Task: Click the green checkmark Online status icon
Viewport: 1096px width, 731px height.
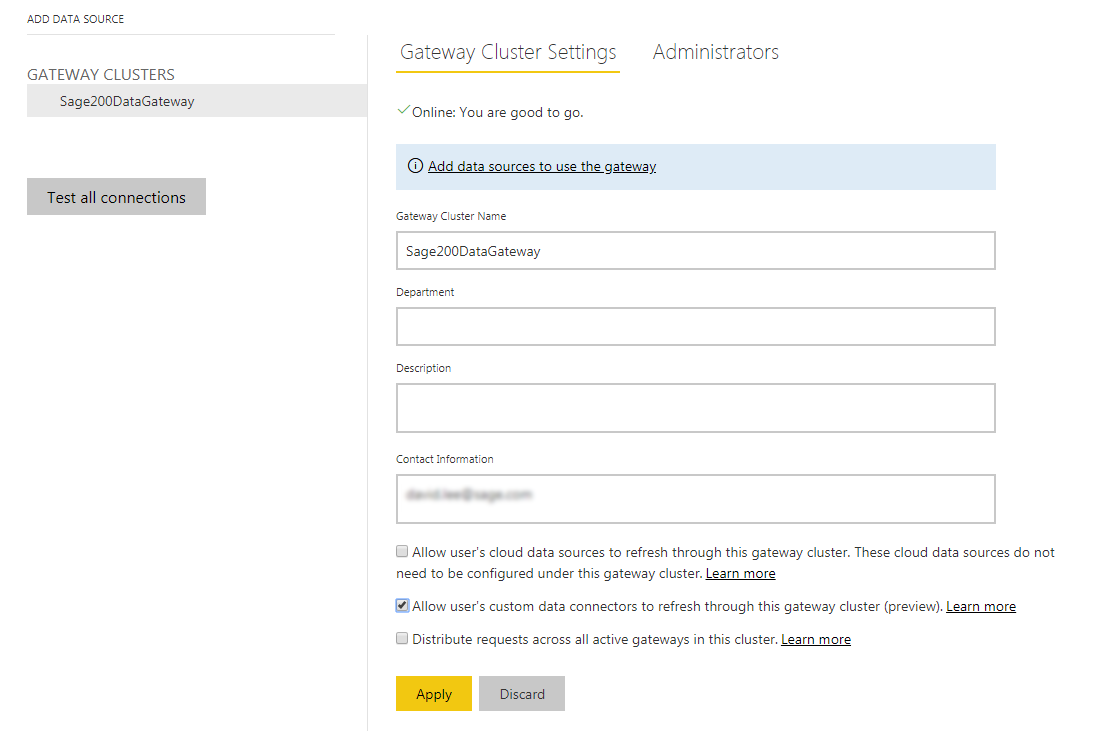Action: [x=403, y=112]
